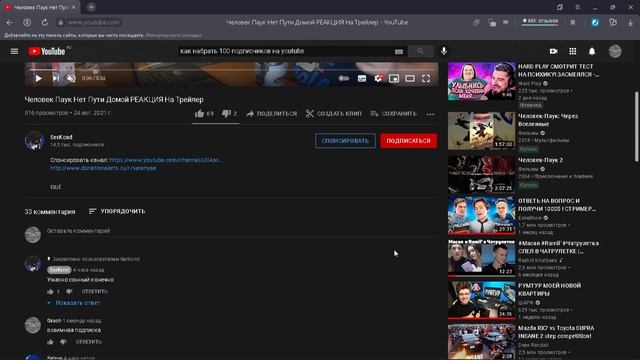
Task: Go back in the browser
Action: (x=9, y=22)
